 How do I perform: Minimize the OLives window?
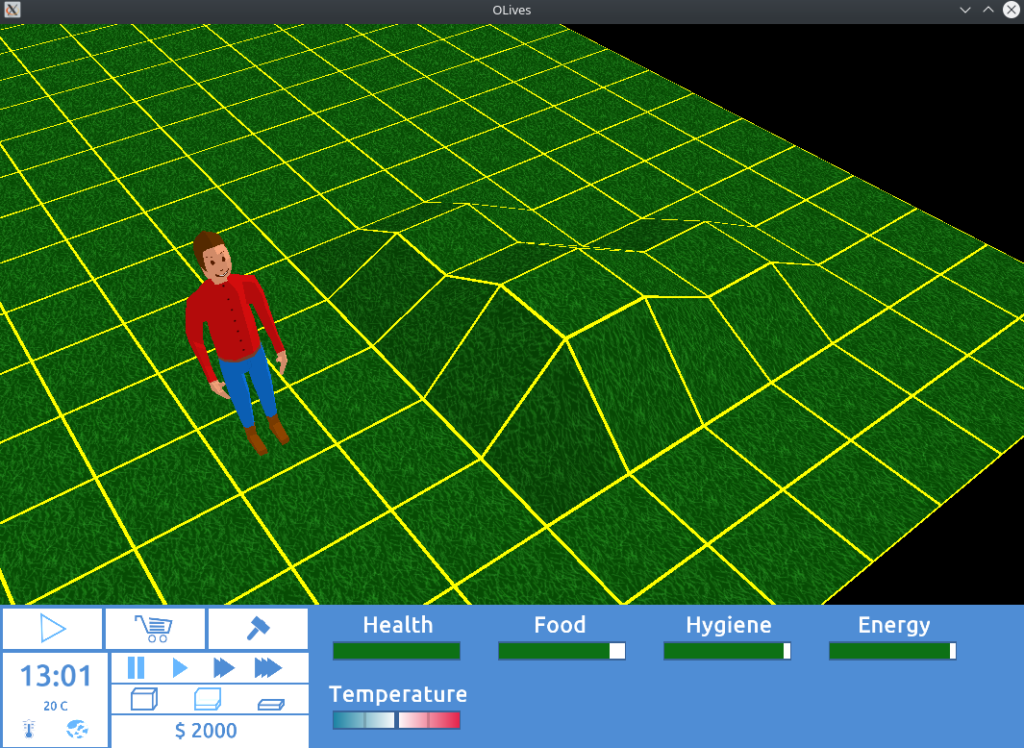965,10
